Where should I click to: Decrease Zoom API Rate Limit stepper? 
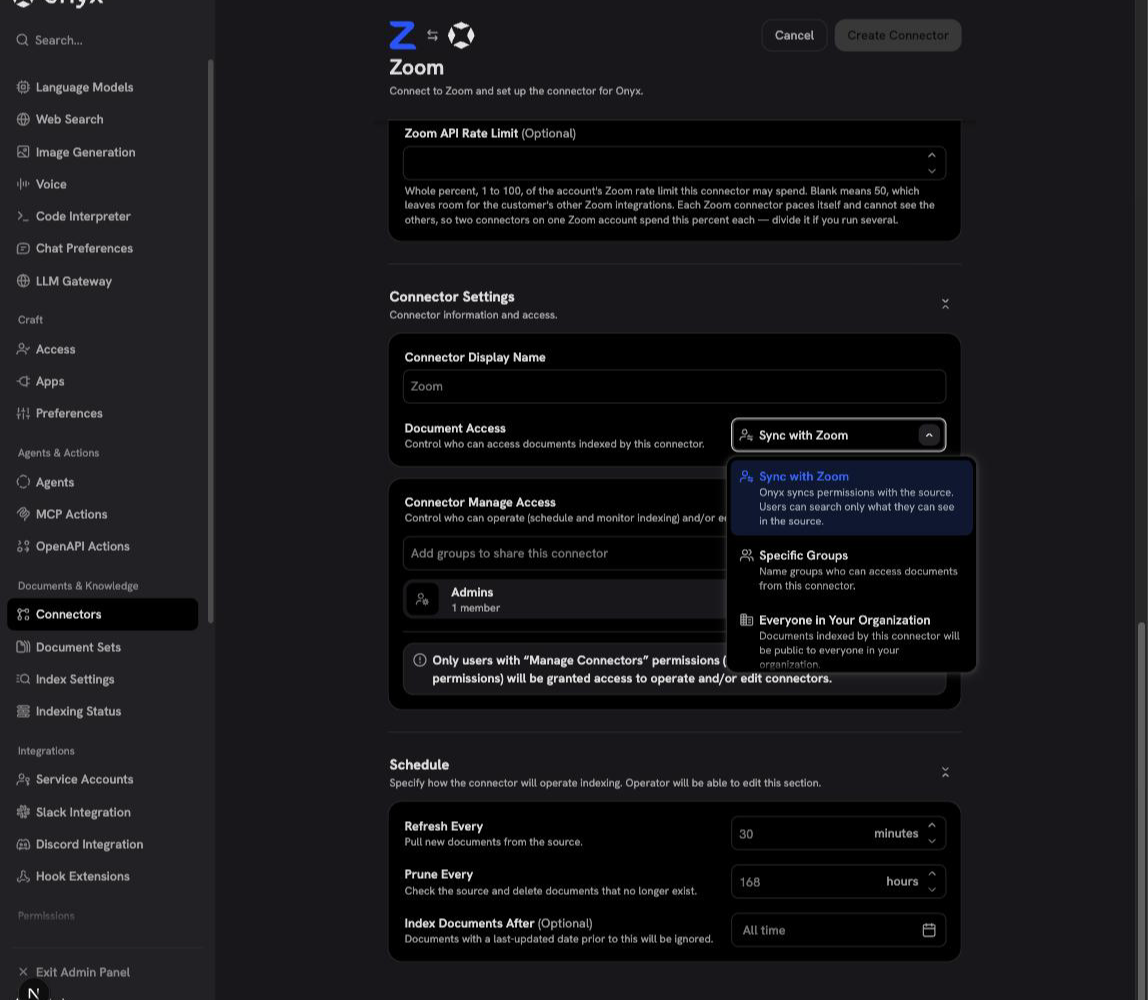(x=931, y=171)
